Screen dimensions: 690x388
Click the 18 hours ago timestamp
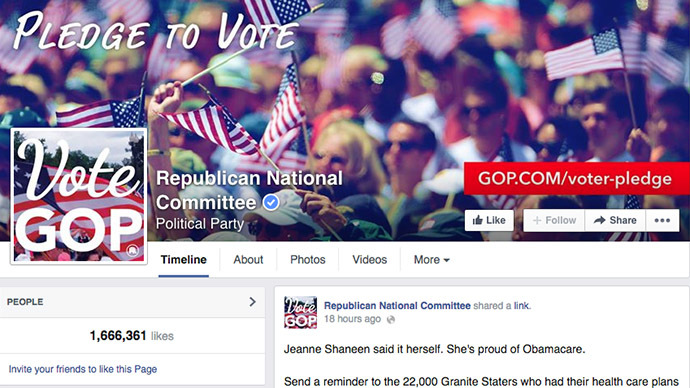pyautogui.click(x=352, y=319)
